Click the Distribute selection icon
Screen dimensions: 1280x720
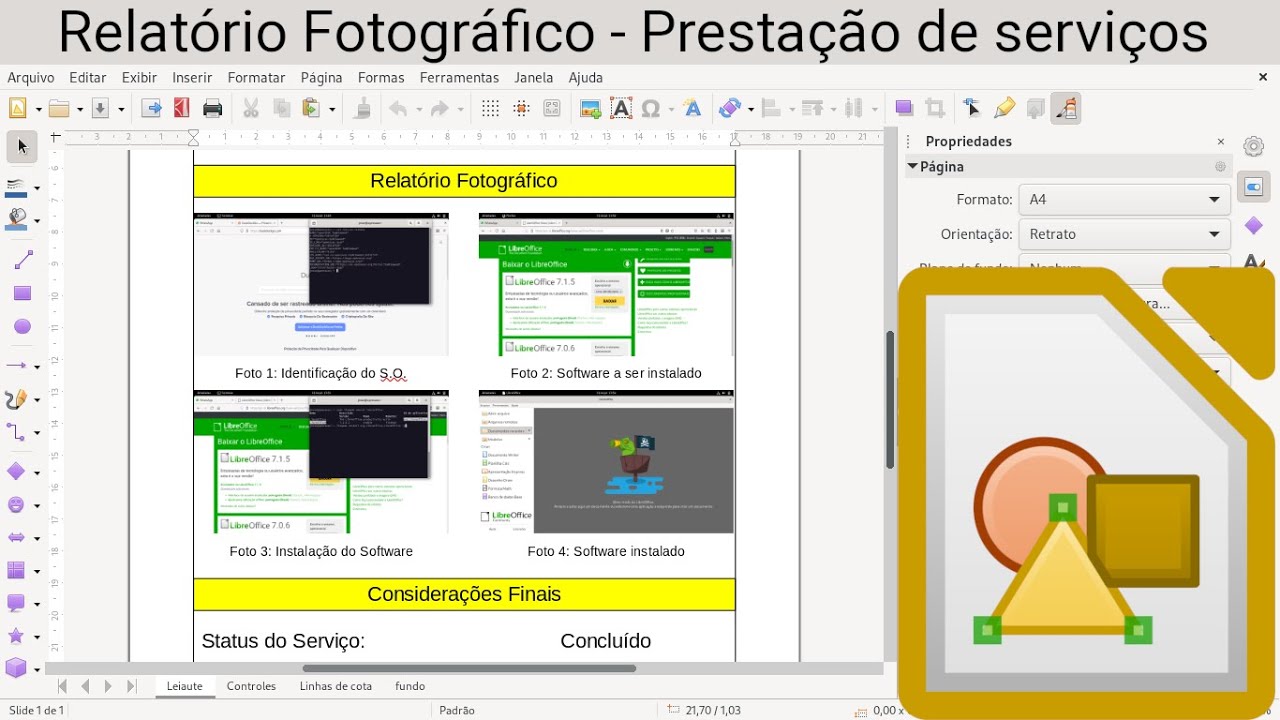853,108
